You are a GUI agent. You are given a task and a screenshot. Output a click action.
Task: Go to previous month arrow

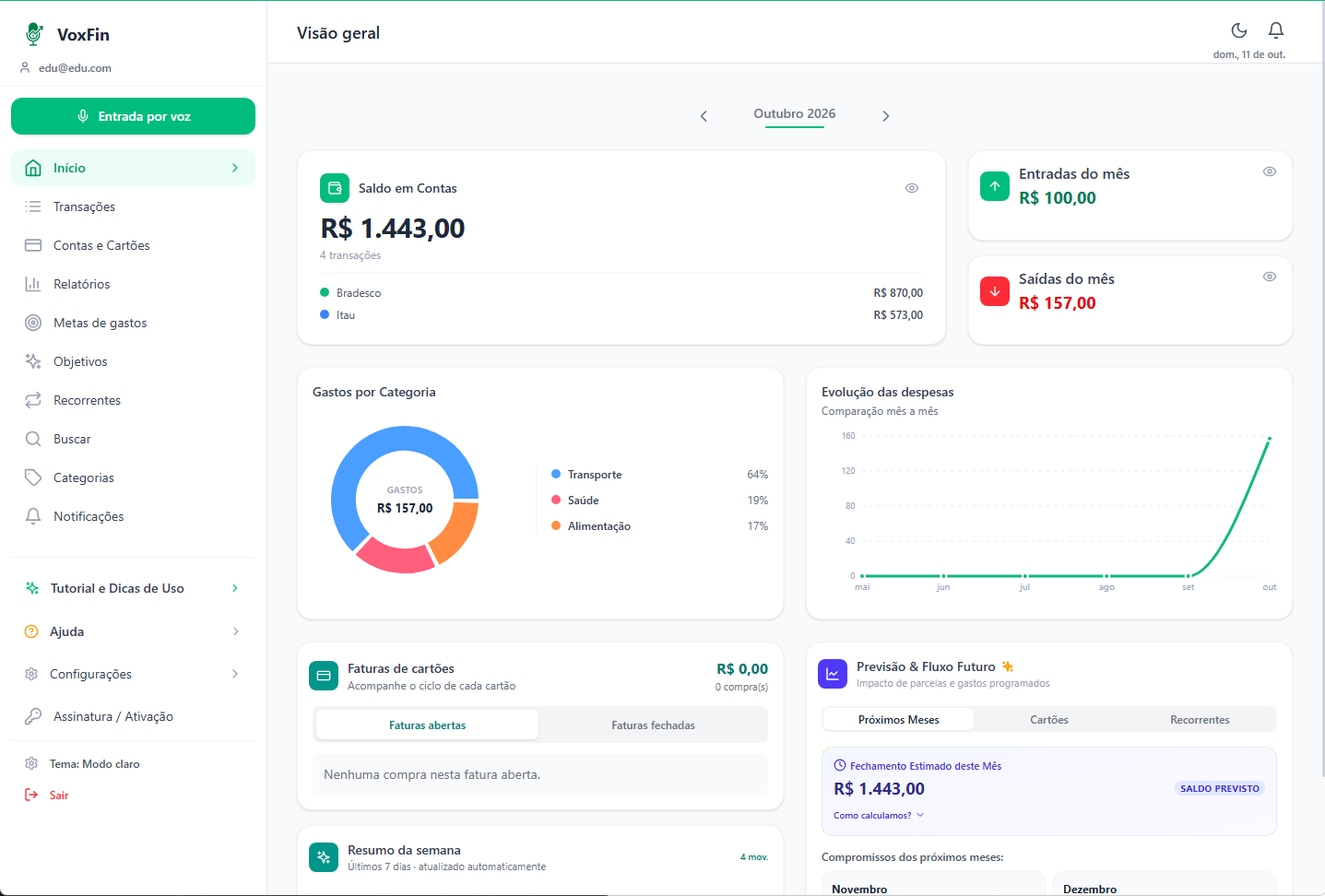click(x=704, y=116)
